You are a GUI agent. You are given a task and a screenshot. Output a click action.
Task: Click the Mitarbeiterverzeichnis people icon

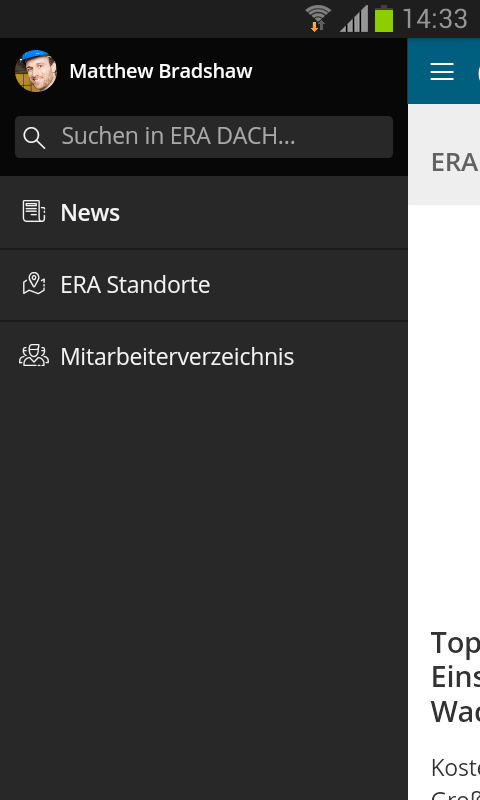[x=34, y=356]
